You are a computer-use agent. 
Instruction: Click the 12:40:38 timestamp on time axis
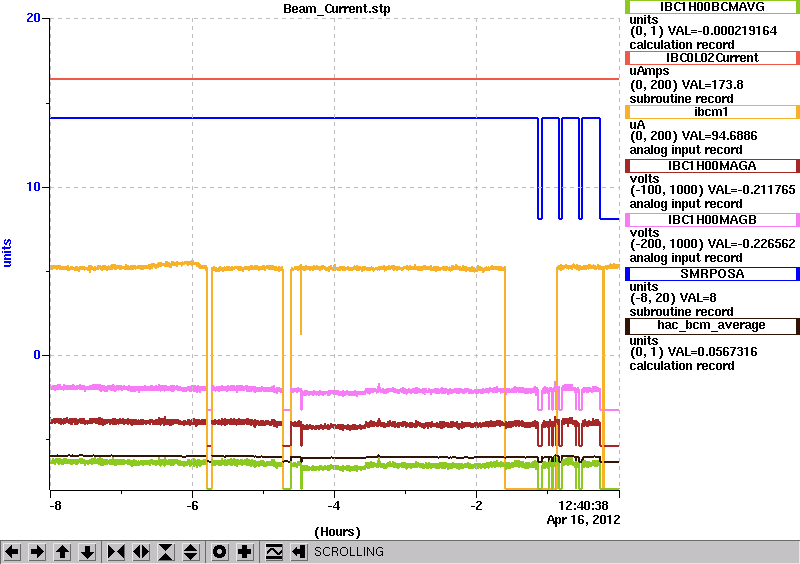tap(583, 506)
